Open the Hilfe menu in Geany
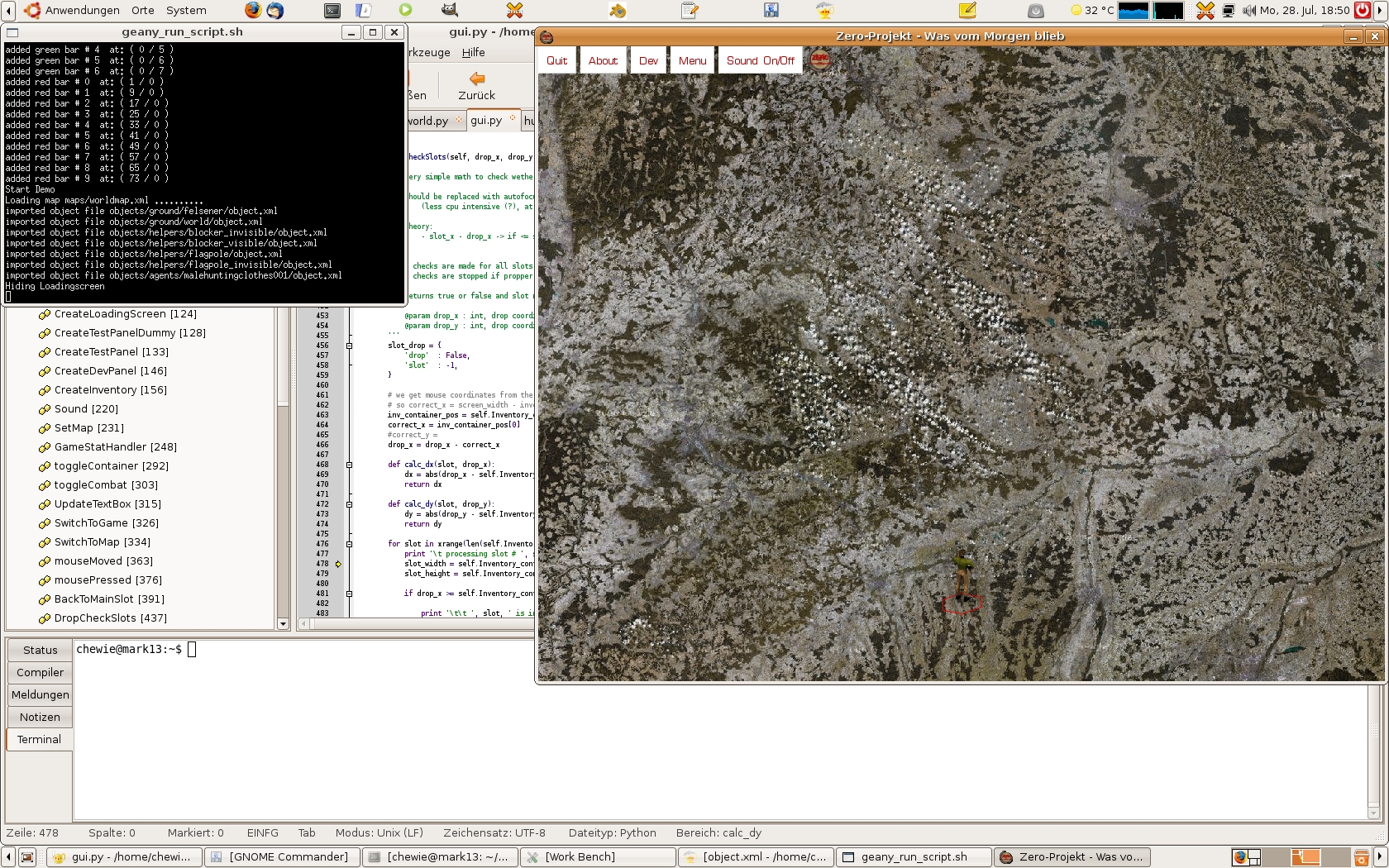Image resolution: width=1389 pixels, height=868 pixels. (x=473, y=52)
